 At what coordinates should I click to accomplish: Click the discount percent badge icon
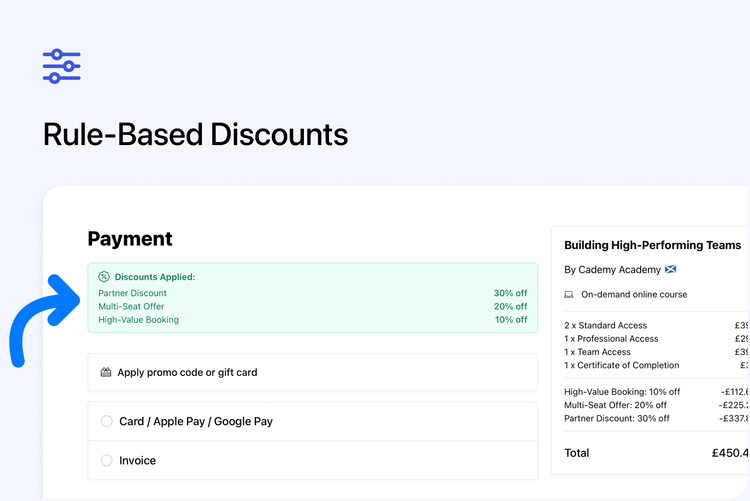click(x=104, y=277)
